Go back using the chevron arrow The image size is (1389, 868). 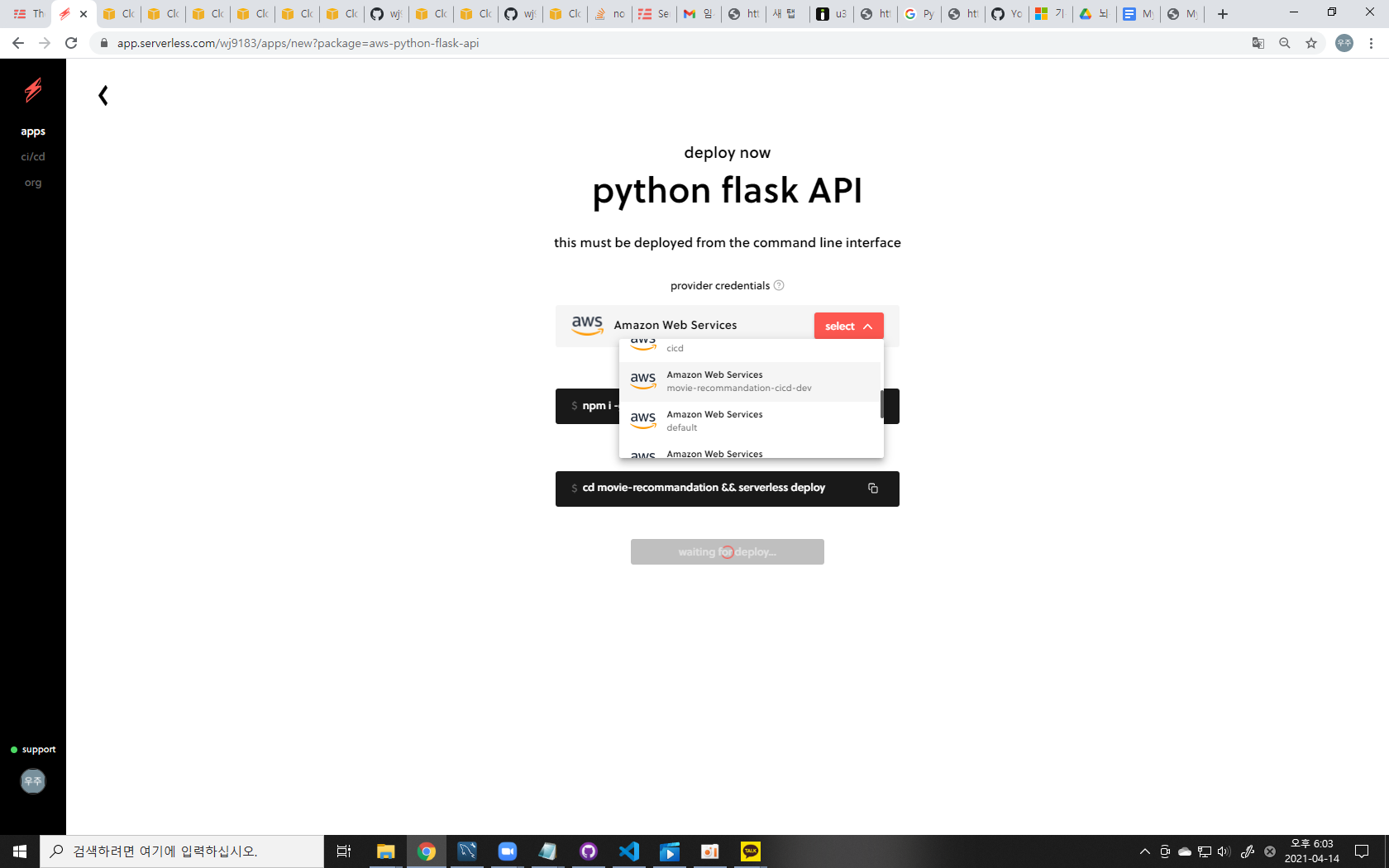[x=103, y=96]
